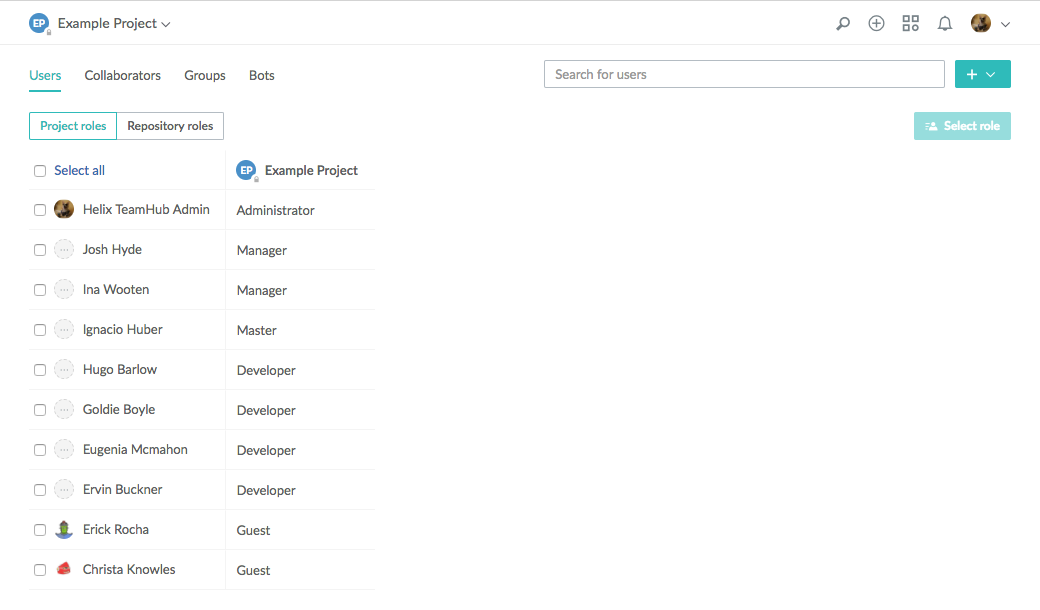Open the Groups tab
This screenshot has width=1040, height=610.
(205, 76)
